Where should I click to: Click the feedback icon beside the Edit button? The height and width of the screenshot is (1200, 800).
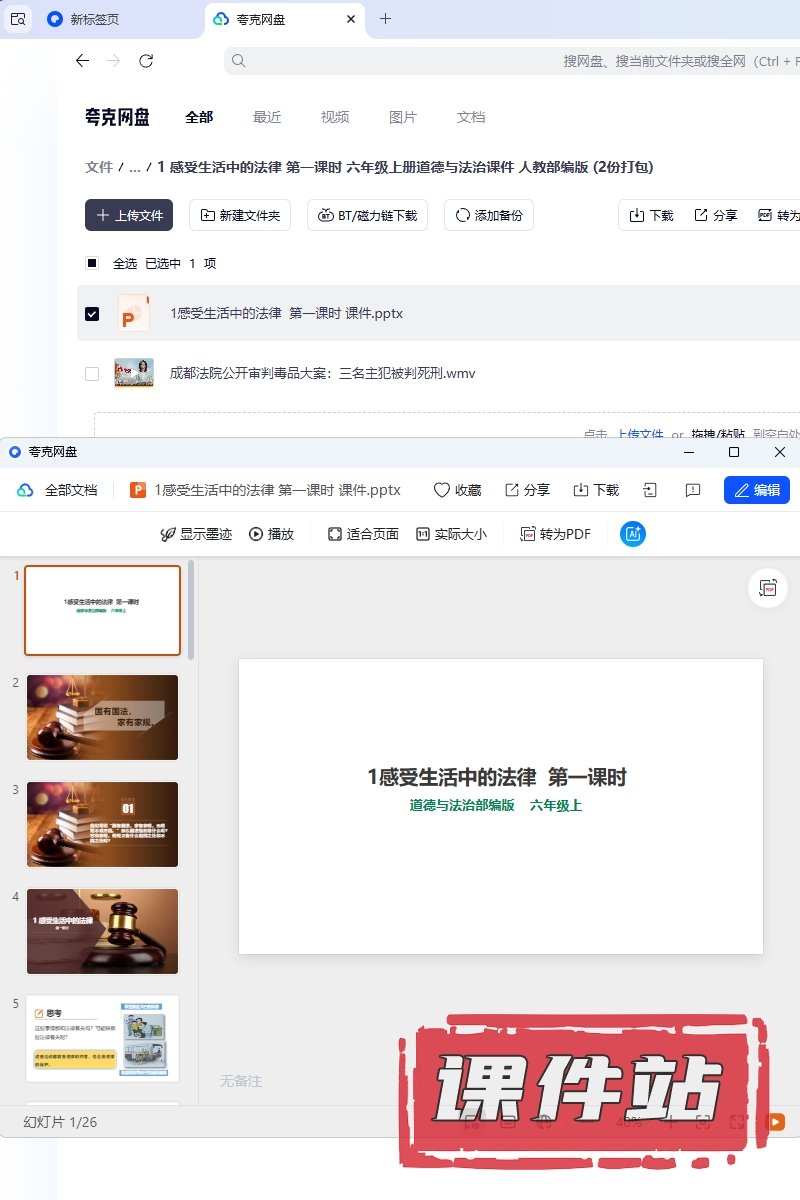coord(692,490)
